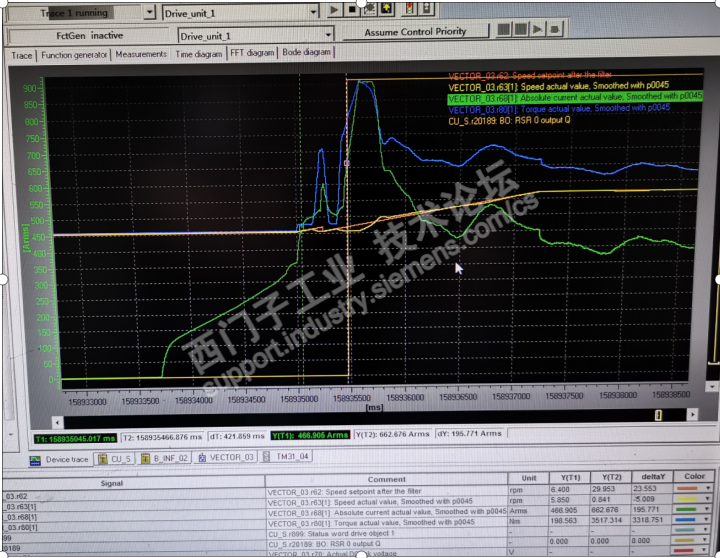Click the yellow trace toolbar icon
720x558 pixels.
387,9
